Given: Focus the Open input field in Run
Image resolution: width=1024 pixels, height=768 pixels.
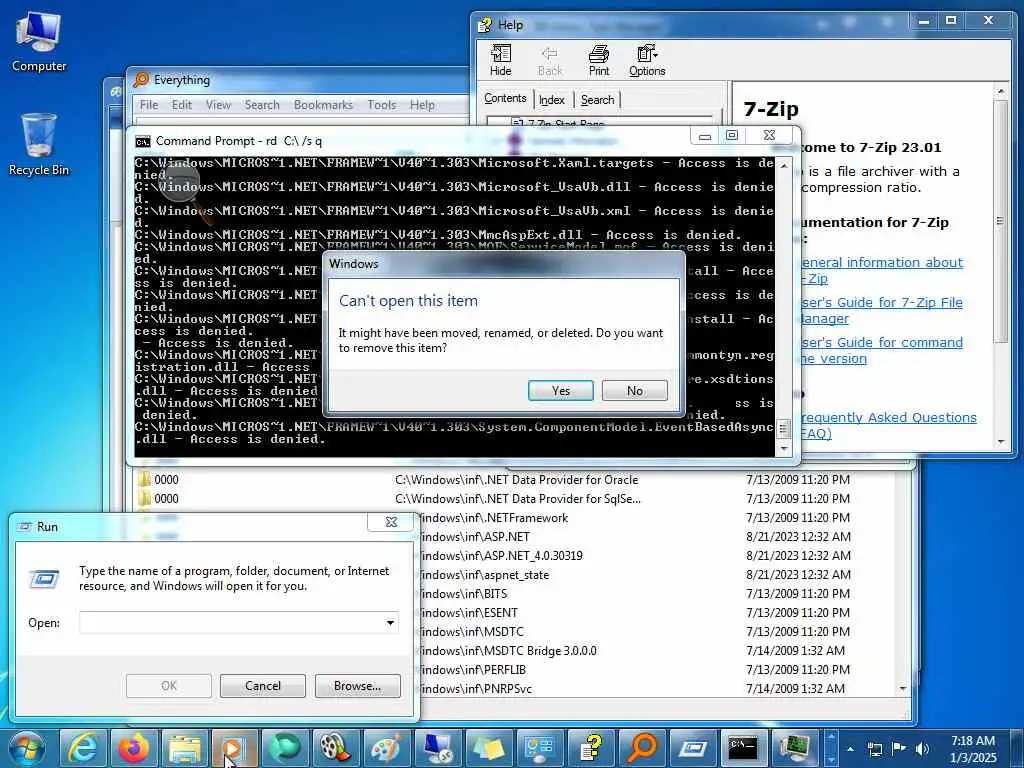Looking at the screenshot, I should (x=231, y=622).
